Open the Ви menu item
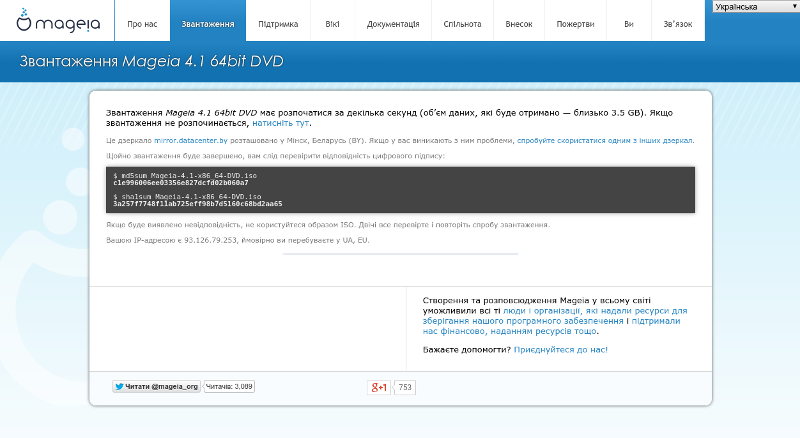The image size is (800, 438). tap(628, 22)
